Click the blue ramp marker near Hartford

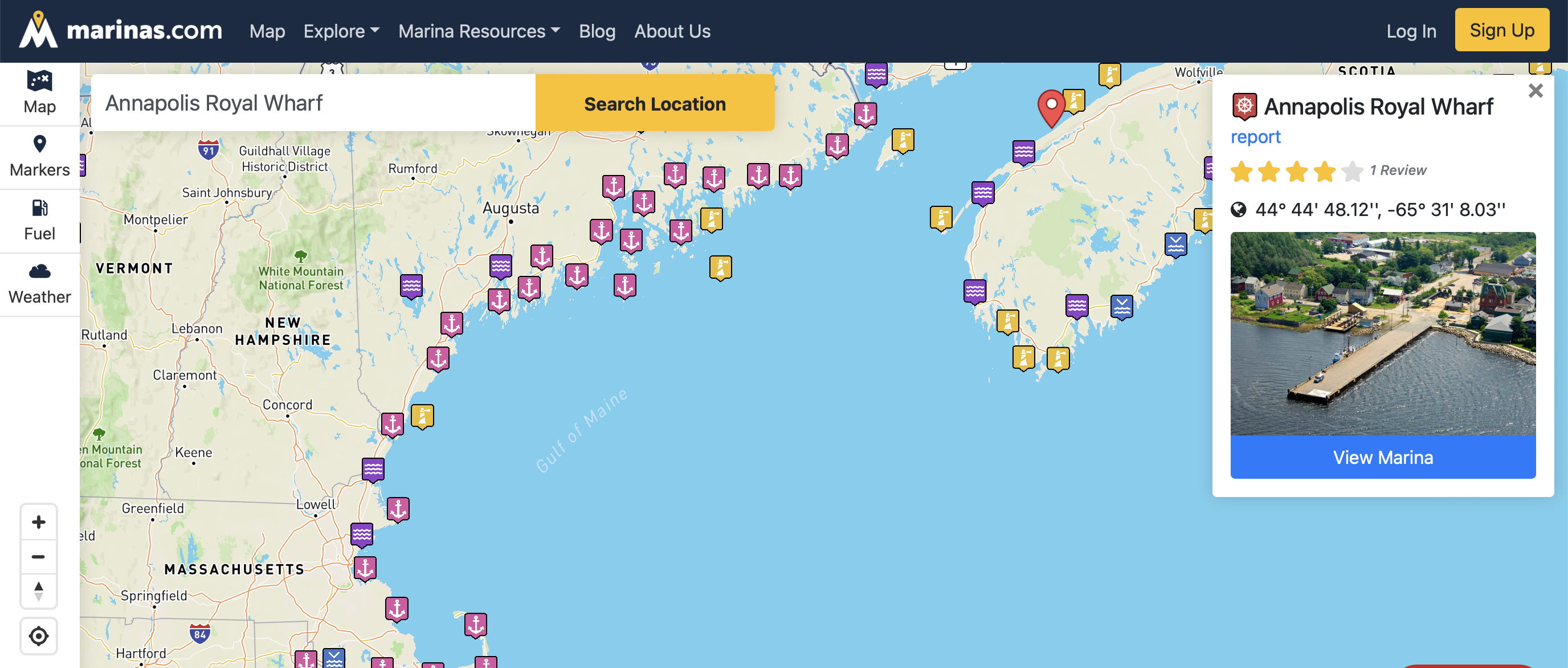click(x=333, y=658)
